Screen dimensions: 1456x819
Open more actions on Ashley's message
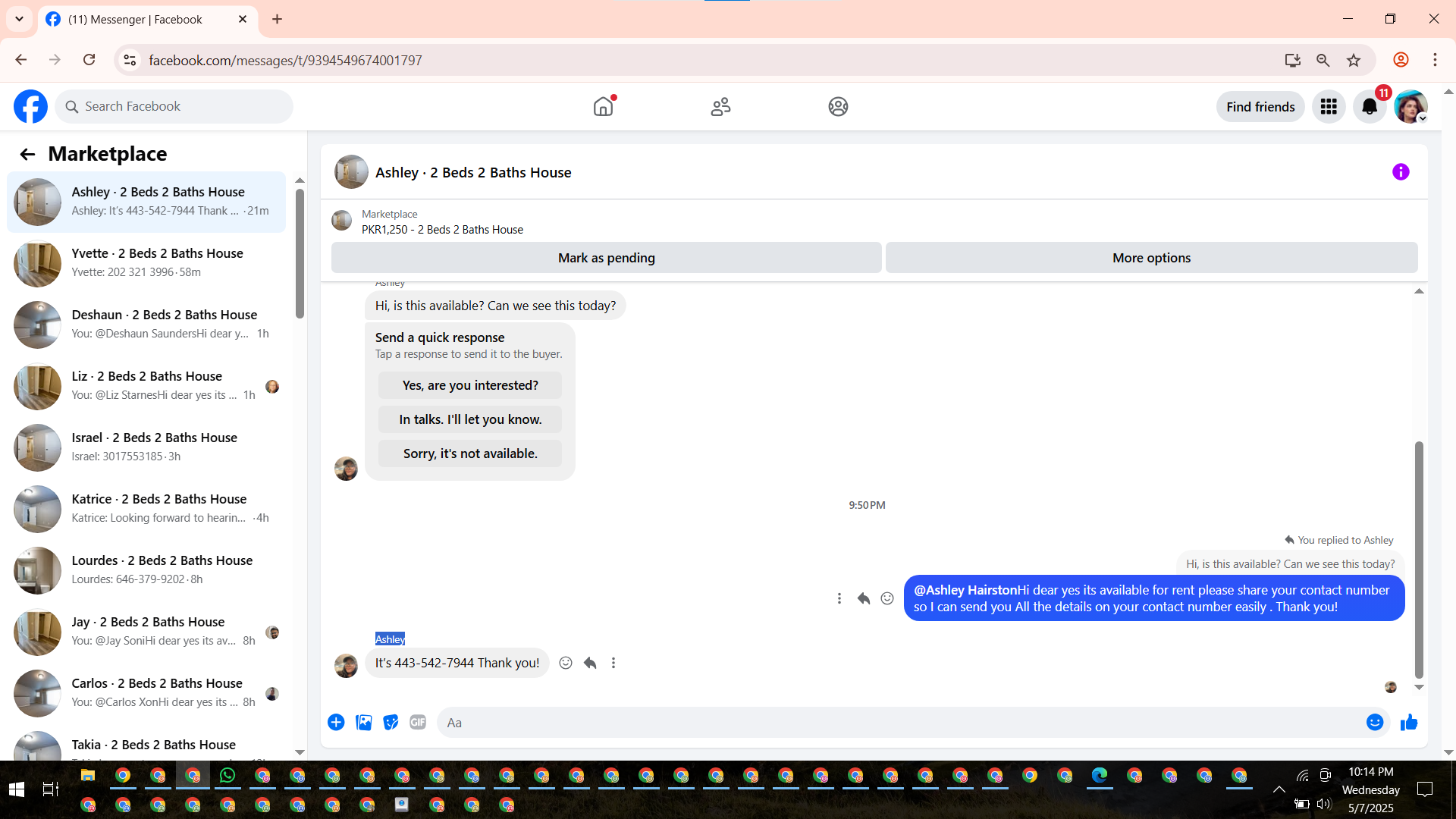click(613, 663)
